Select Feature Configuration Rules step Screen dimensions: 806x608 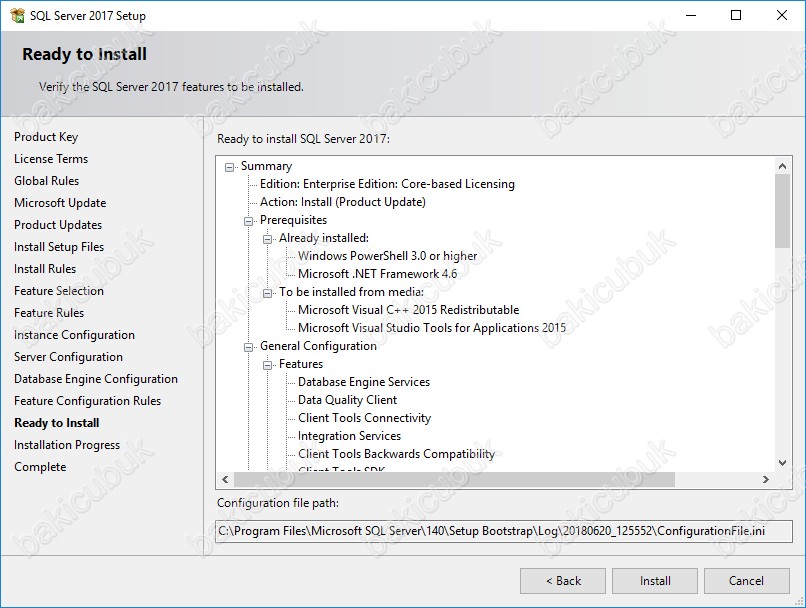87,401
